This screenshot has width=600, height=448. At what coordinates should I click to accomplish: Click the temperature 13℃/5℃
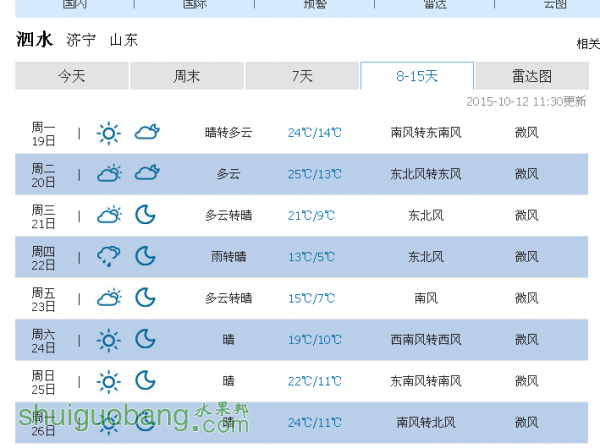pos(311,257)
